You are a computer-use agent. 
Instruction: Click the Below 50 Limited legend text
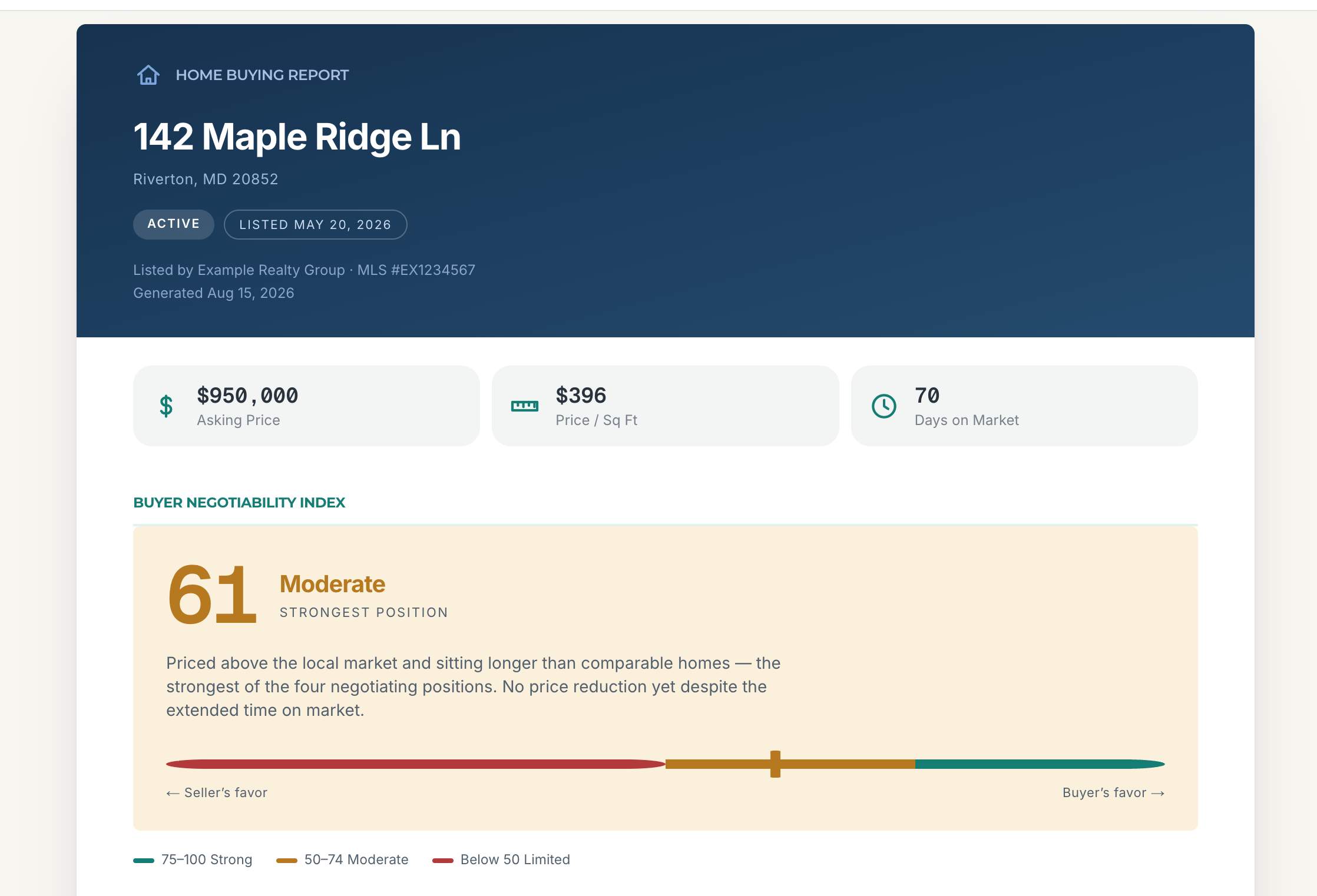click(515, 860)
